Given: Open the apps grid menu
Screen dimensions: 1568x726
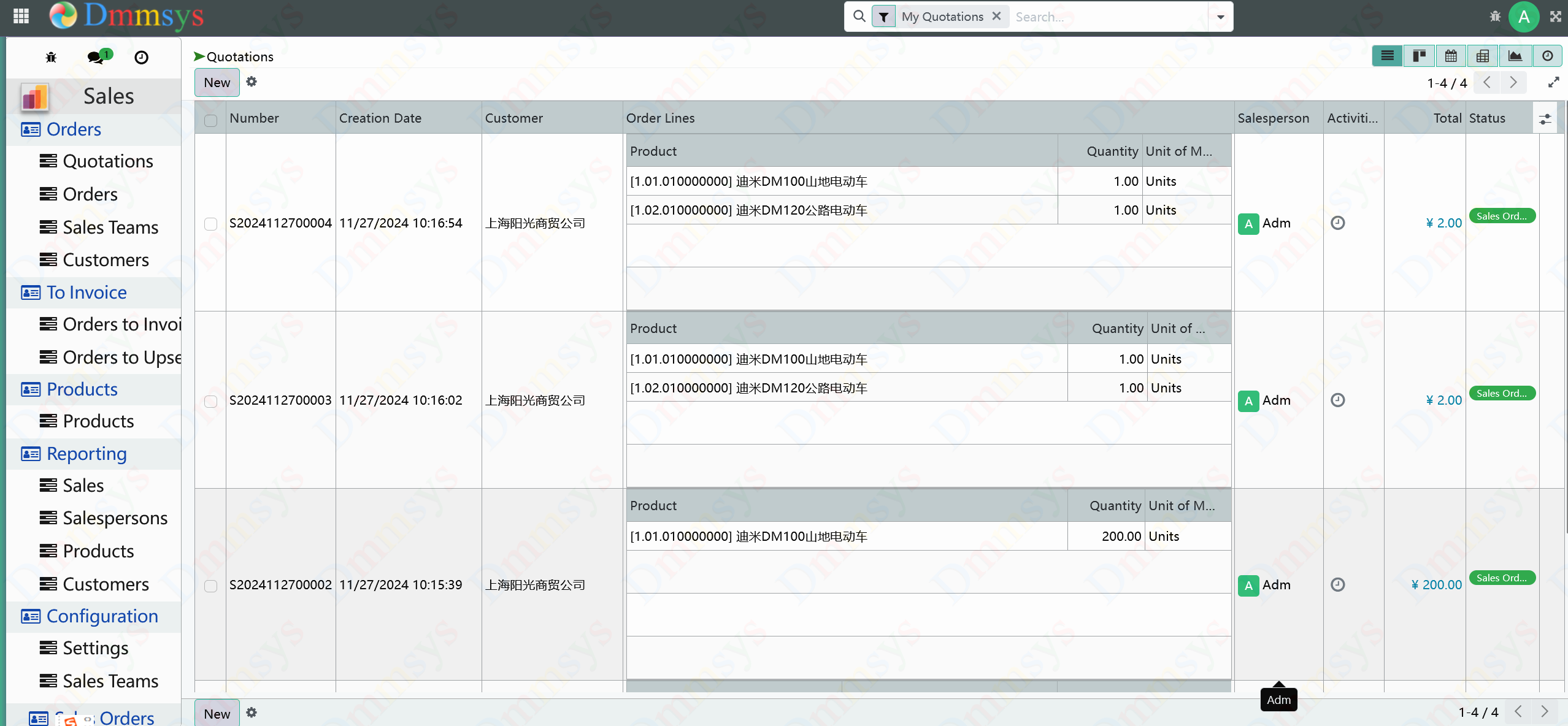Looking at the screenshot, I should click(21, 16).
